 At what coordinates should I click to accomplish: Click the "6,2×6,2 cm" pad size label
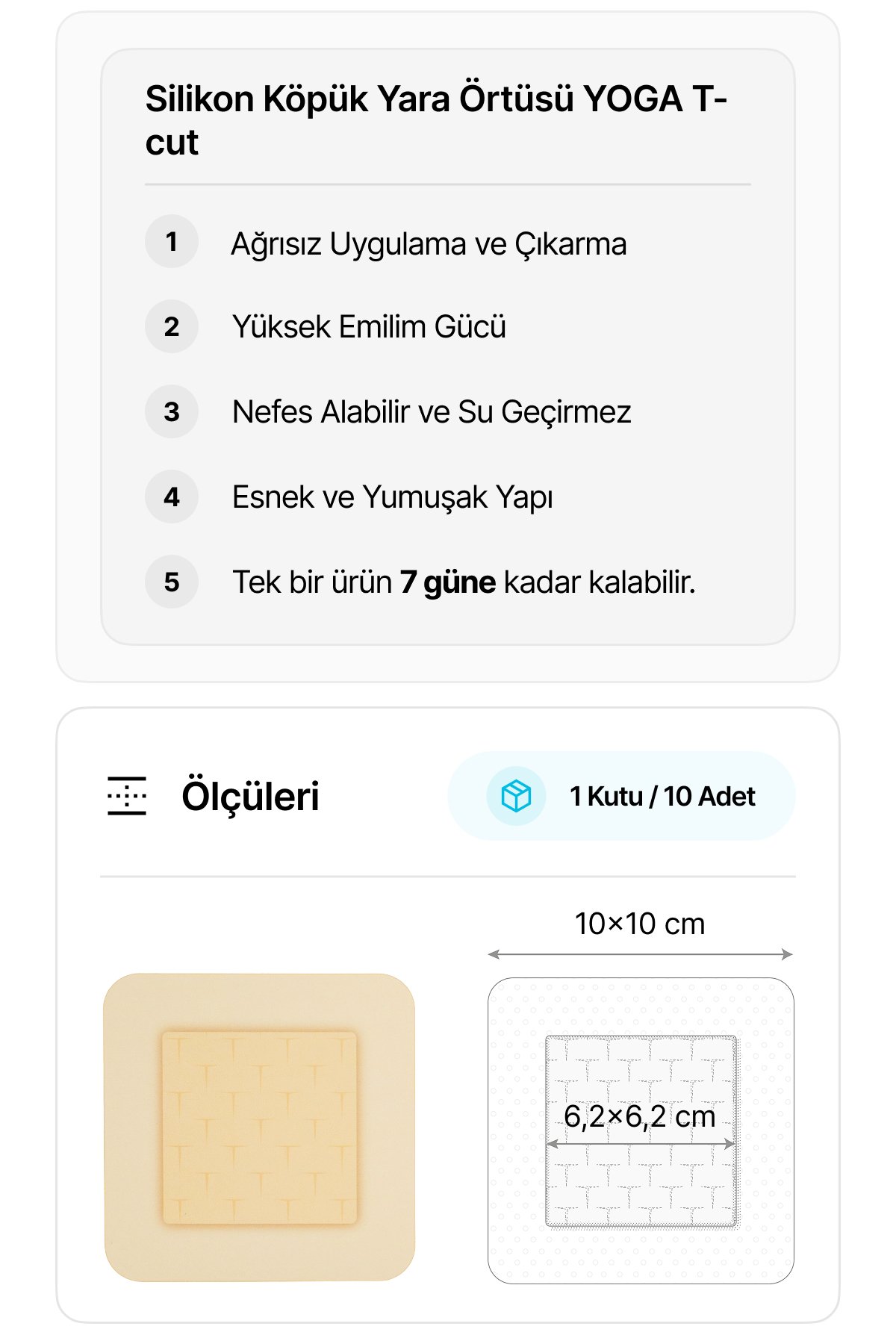(x=640, y=1116)
